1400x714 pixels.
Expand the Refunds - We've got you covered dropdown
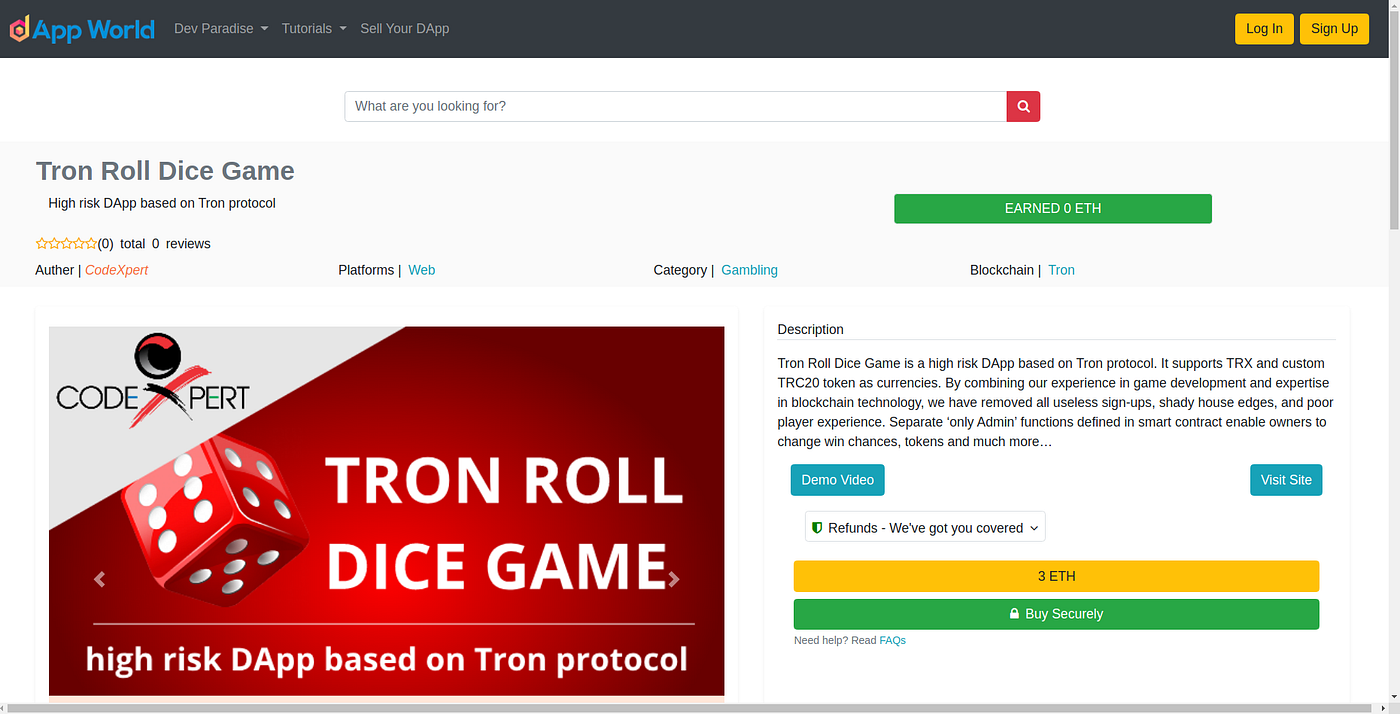tap(925, 527)
